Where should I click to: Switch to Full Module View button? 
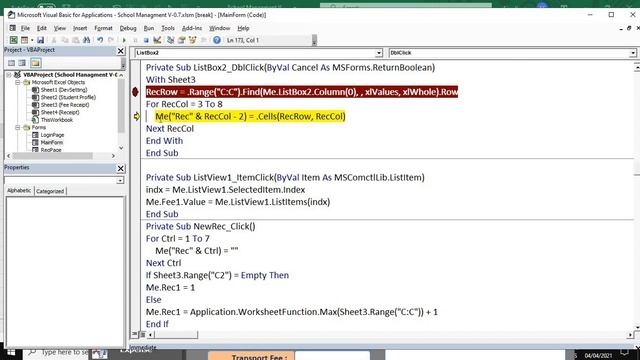(142, 334)
